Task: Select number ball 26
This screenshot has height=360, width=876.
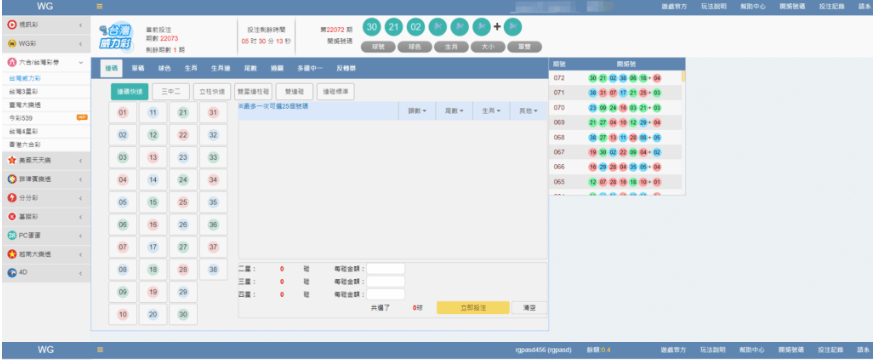Action: tap(183, 225)
